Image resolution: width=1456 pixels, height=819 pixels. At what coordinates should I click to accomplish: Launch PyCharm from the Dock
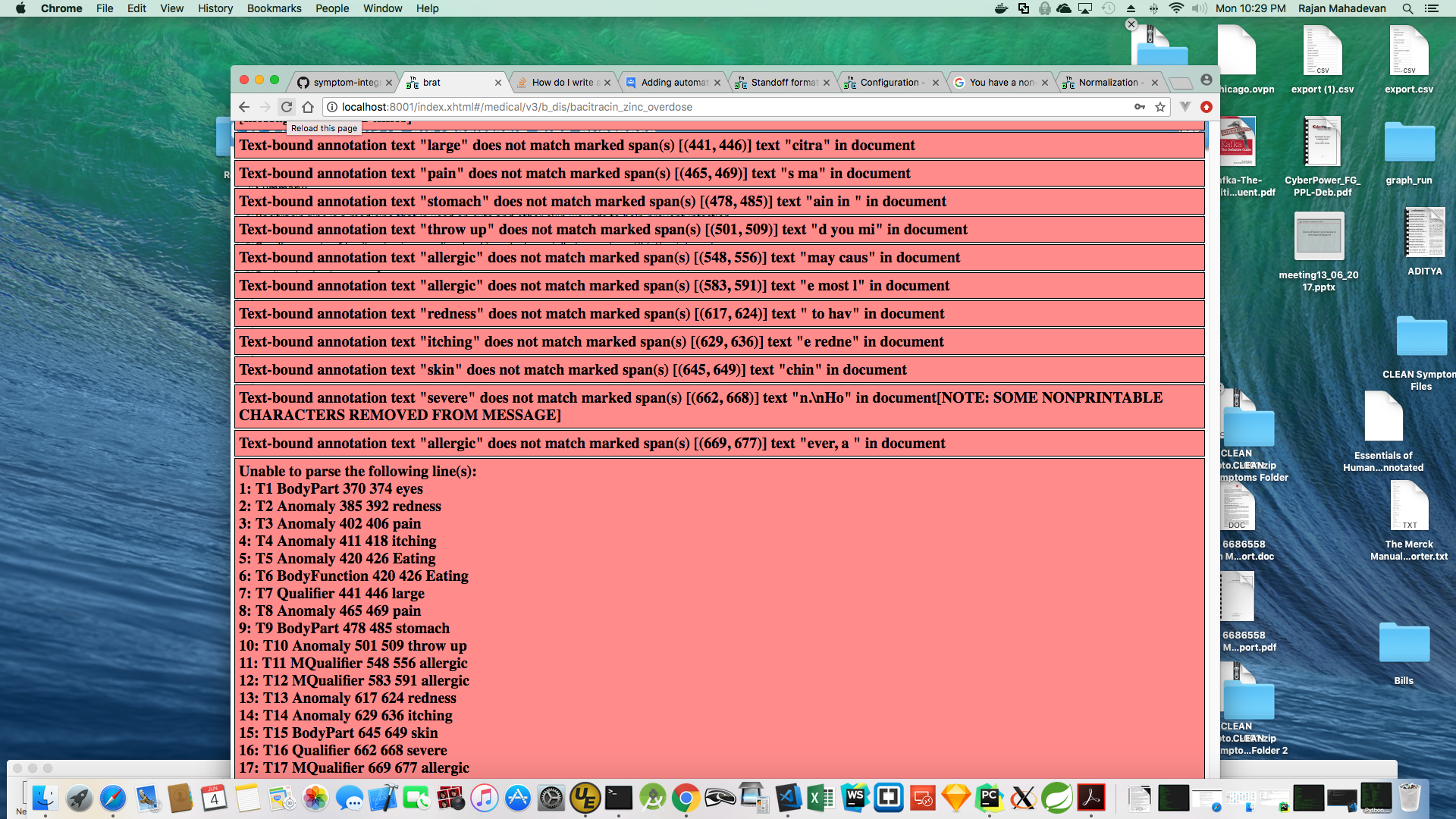pos(990,798)
